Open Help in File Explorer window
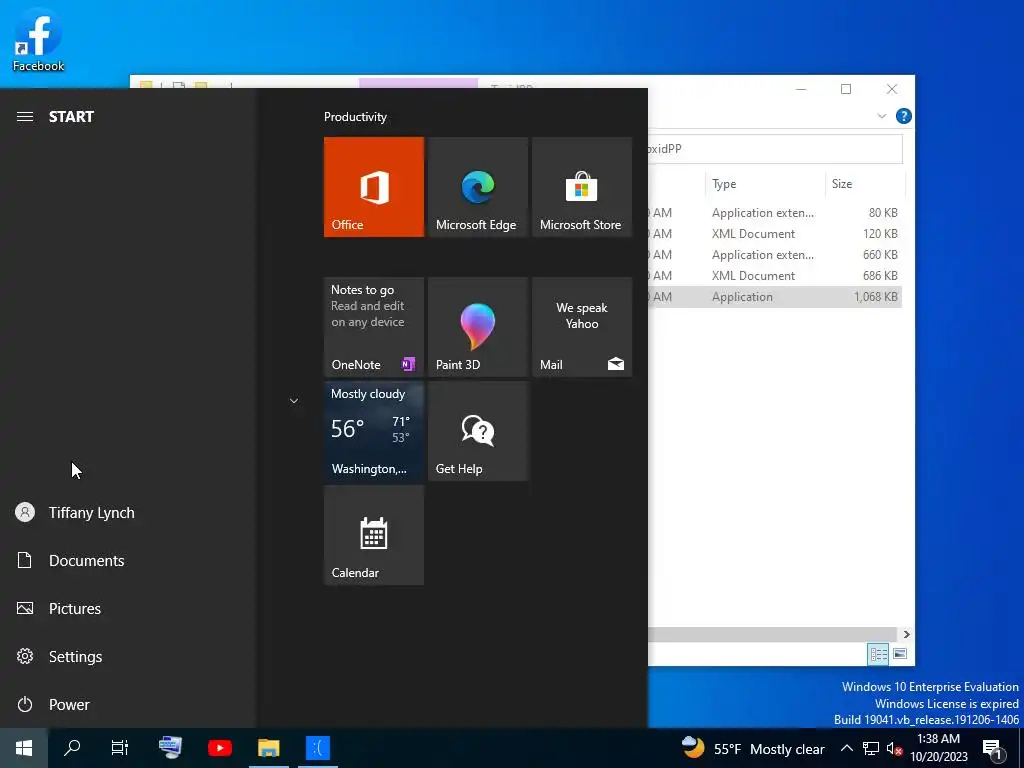1024x768 pixels. [x=904, y=116]
